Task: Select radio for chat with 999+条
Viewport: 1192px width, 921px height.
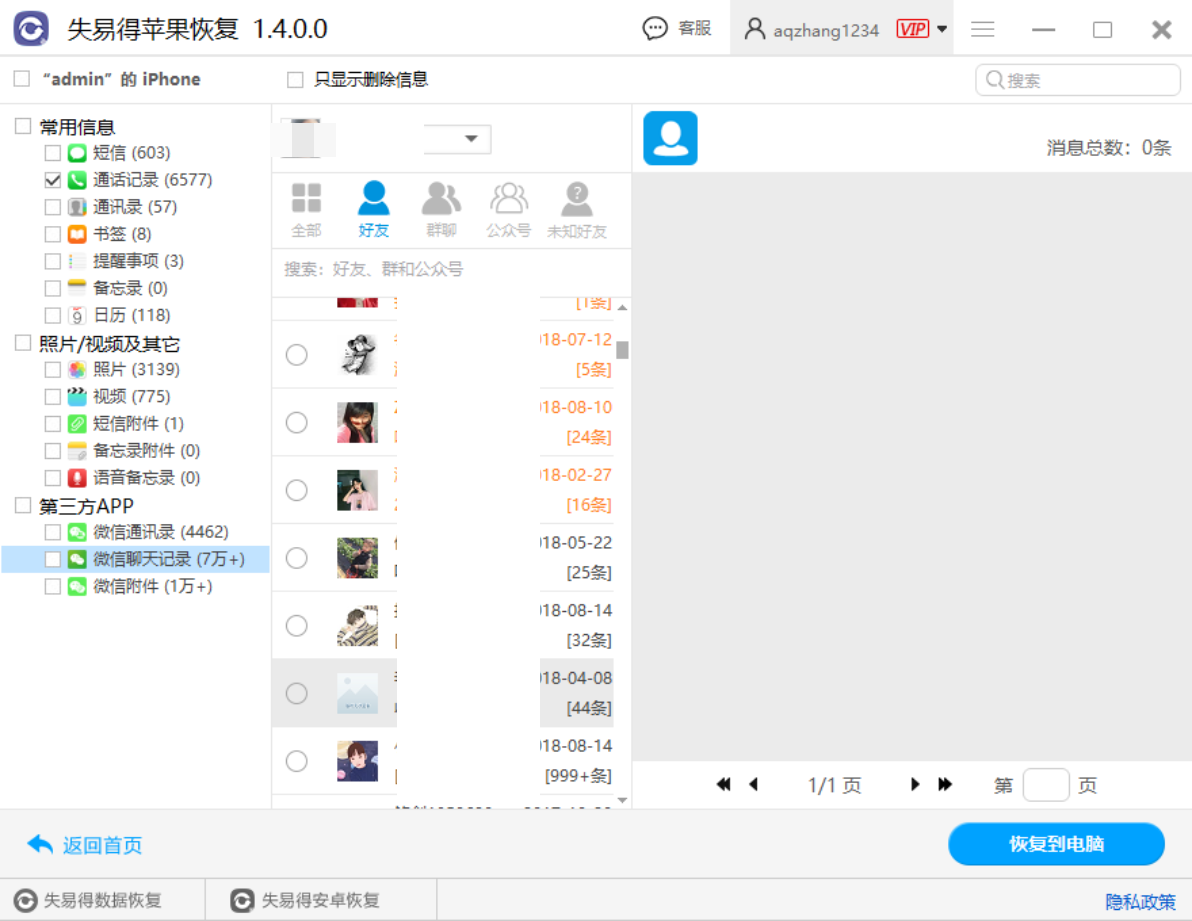Action: tap(296, 761)
